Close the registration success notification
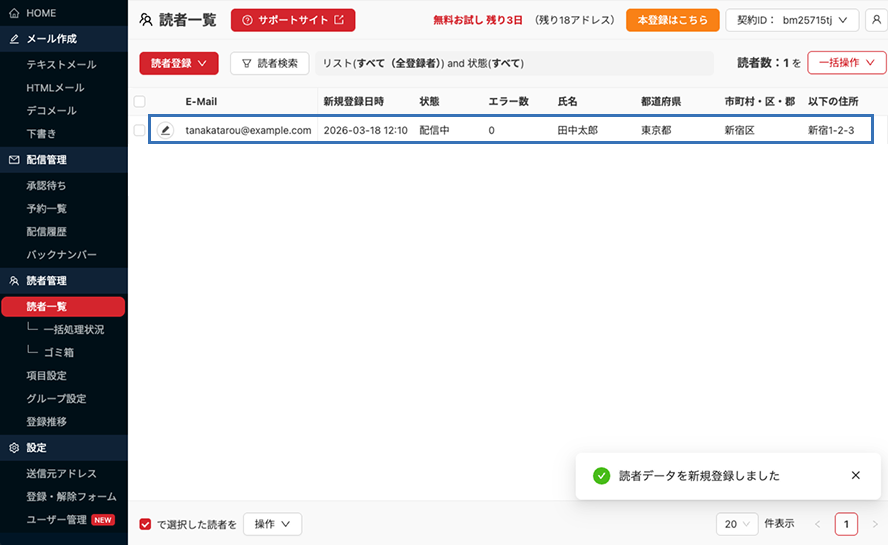 (x=855, y=476)
